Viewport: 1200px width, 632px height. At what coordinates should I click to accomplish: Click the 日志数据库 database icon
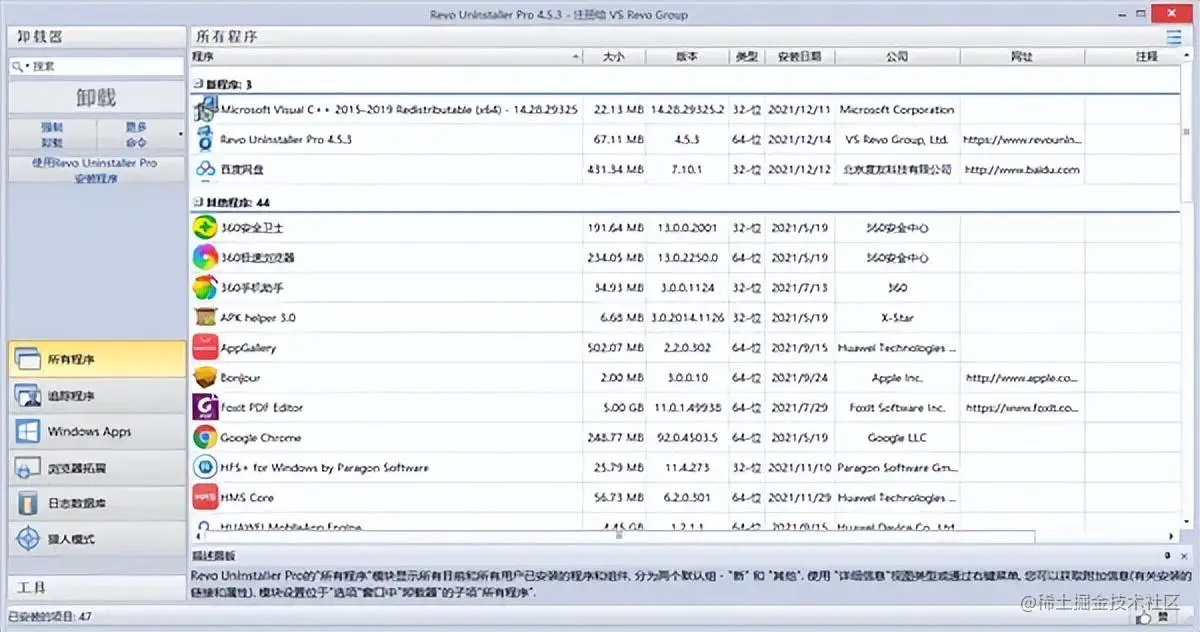coord(28,503)
